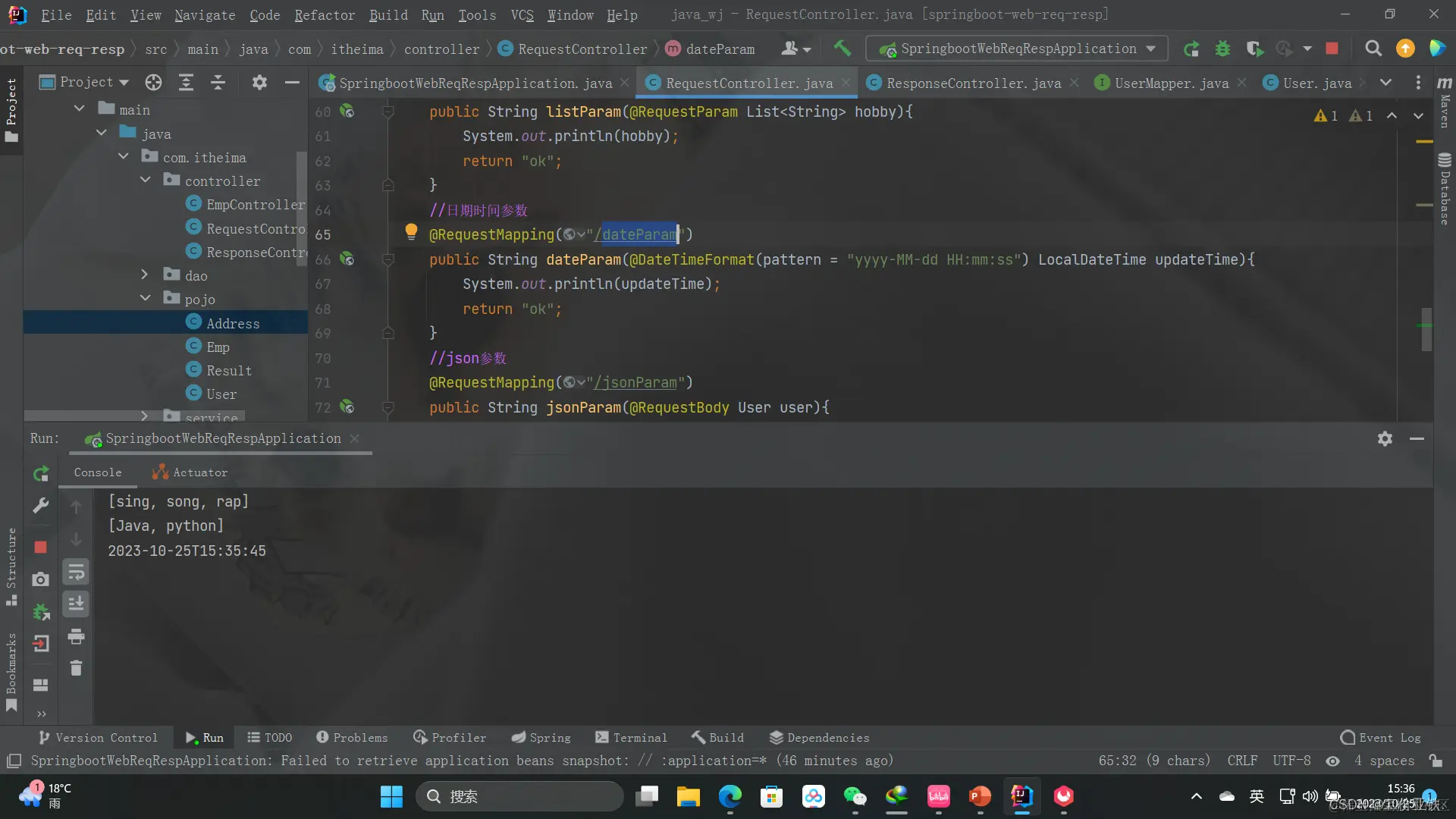Collapse the pojo folder in project tree

145,299
